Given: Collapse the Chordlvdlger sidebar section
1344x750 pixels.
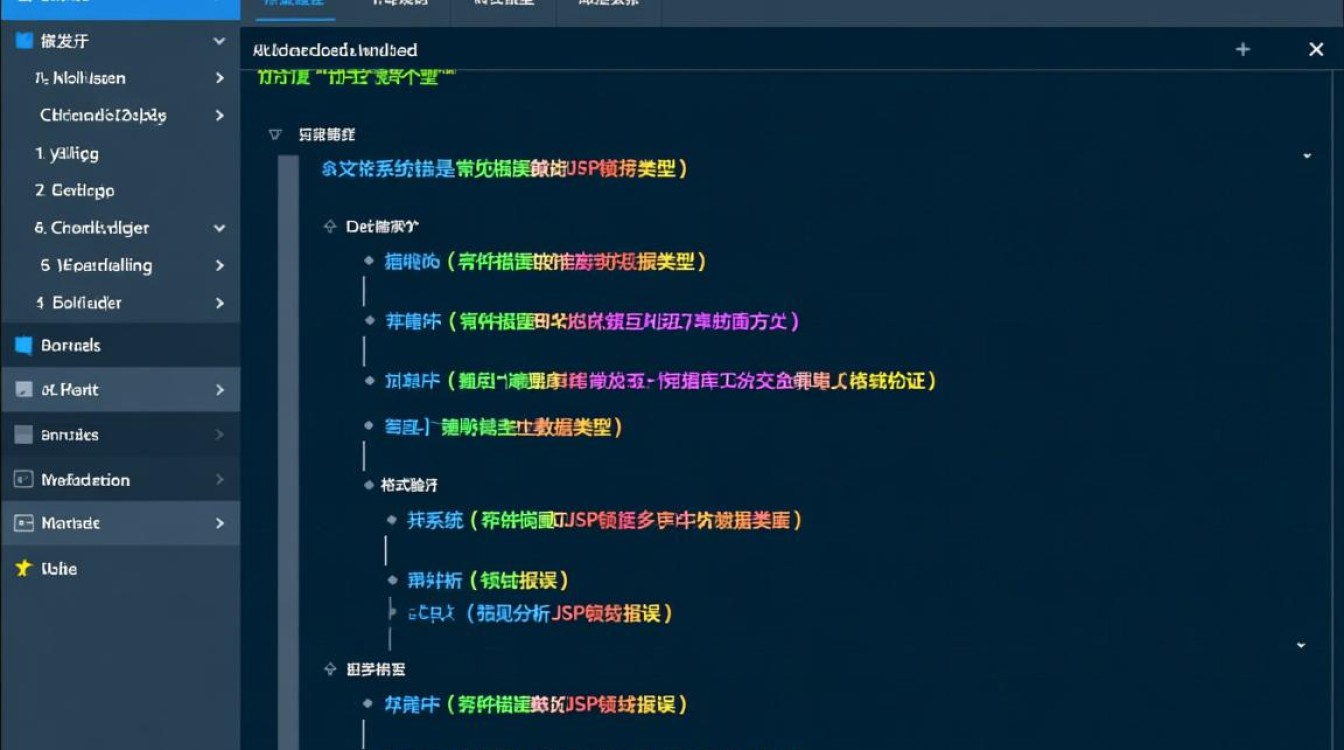Looking at the screenshot, I should tap(219, 228).
